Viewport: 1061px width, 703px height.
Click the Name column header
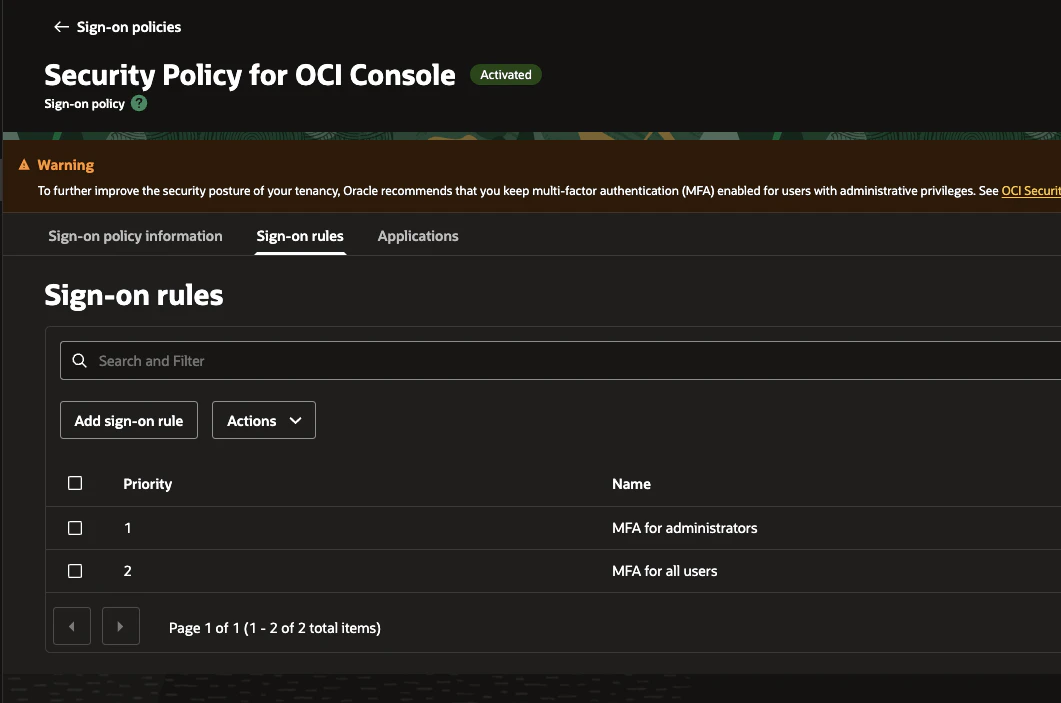pos(631,484)
